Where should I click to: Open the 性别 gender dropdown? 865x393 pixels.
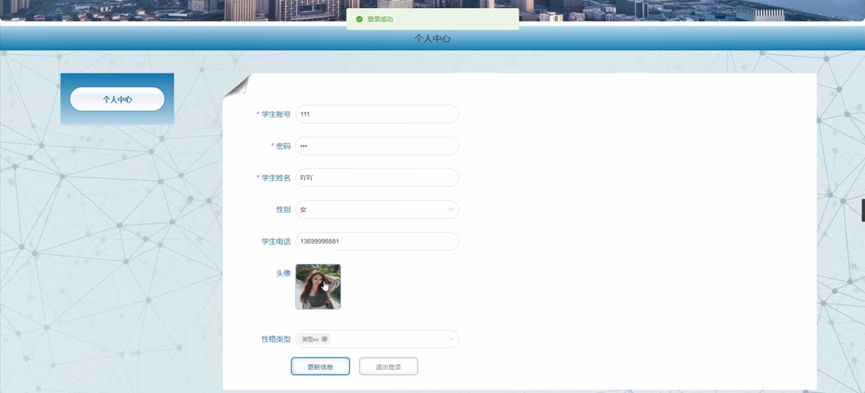tap(377, 210)
